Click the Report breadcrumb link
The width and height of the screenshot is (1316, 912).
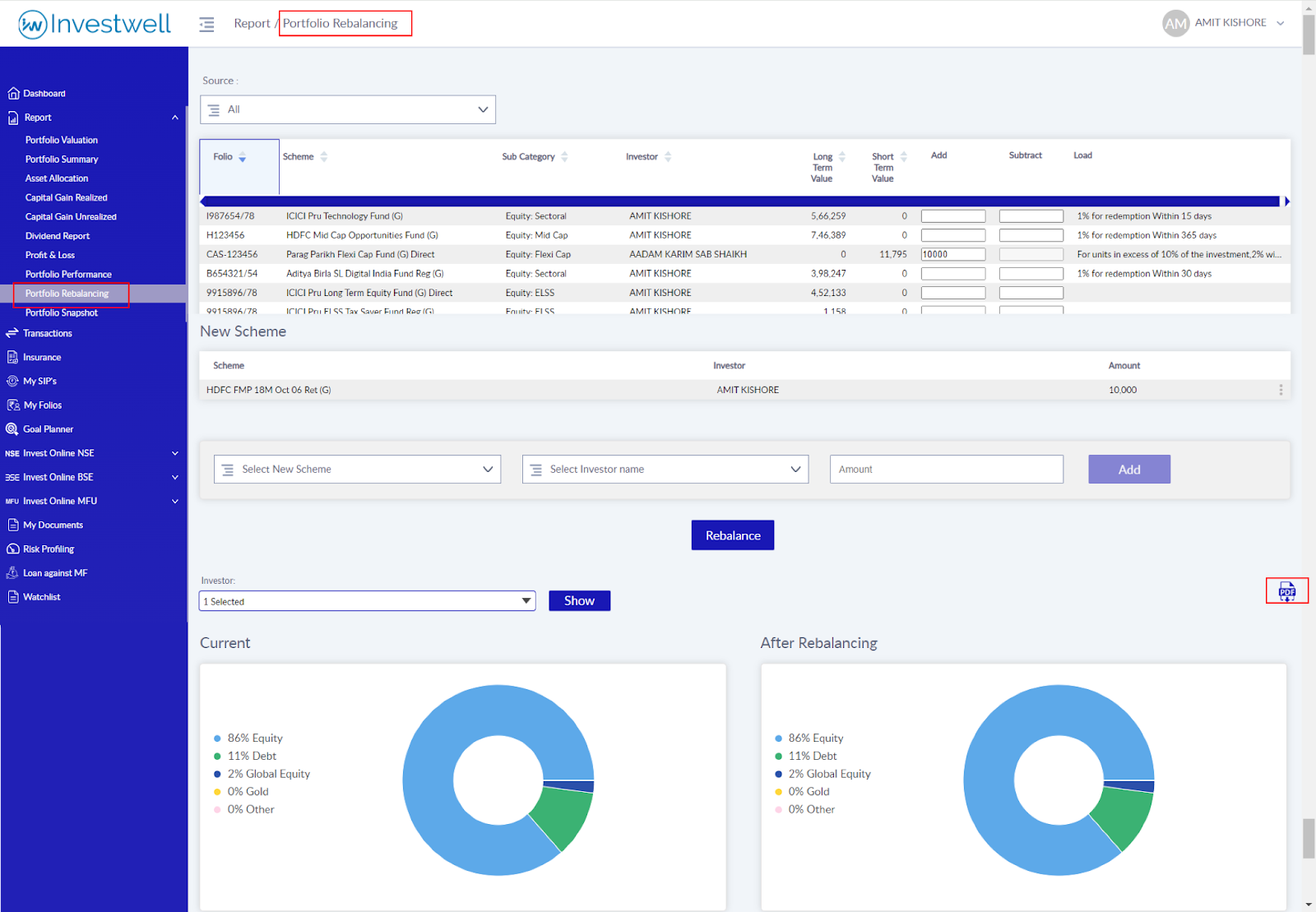[252, 23]
